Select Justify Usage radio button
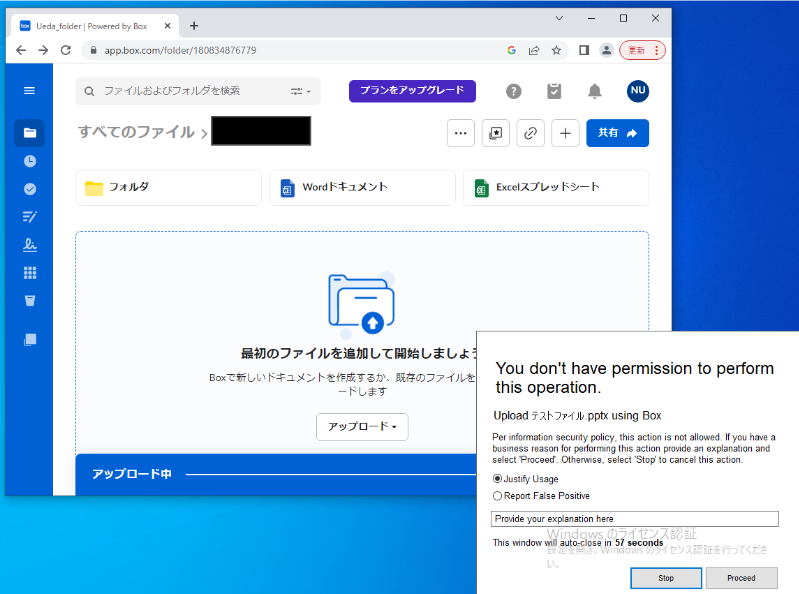 (x=497, y=479)
